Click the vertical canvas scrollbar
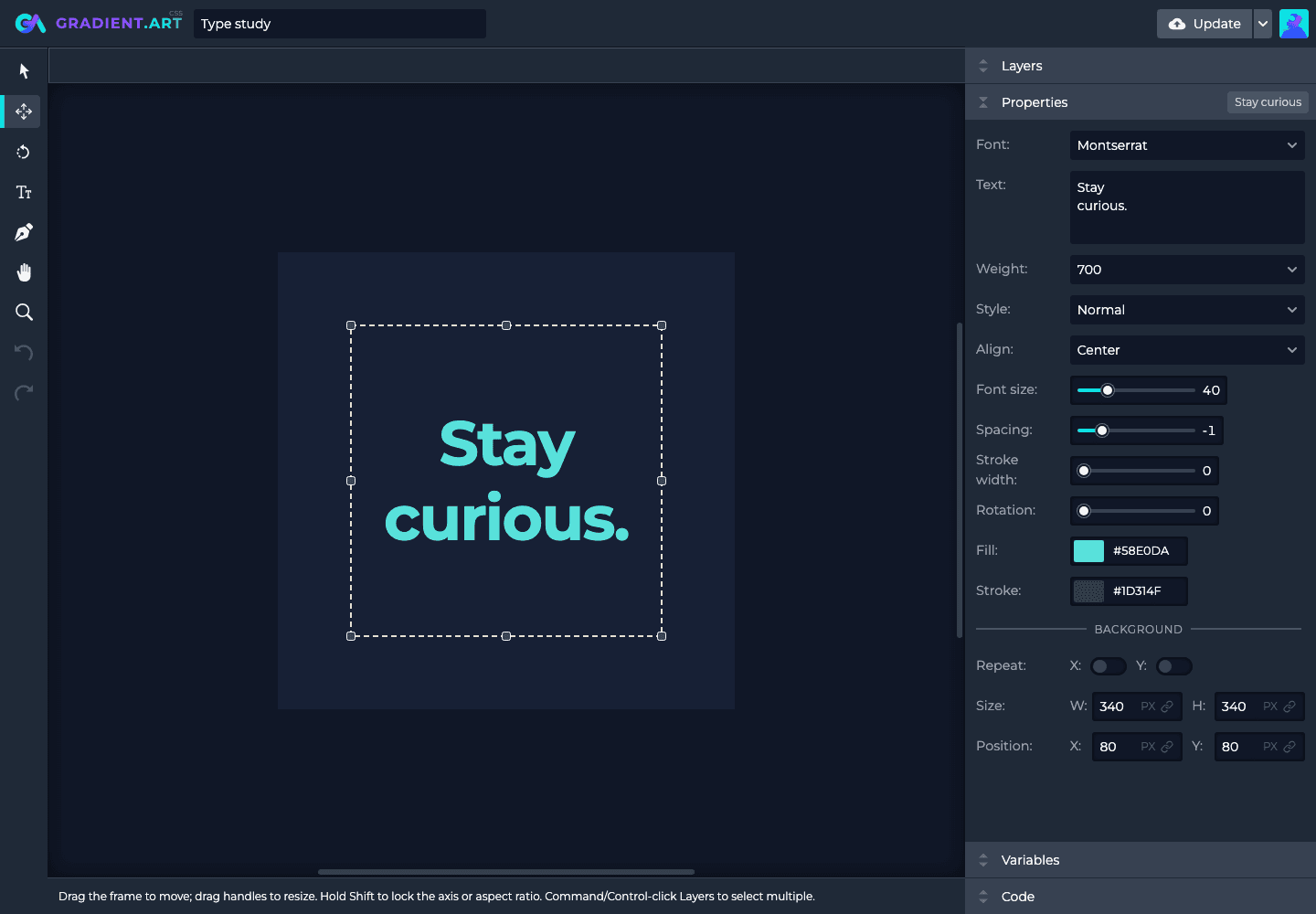 pyautogui.click(x=960, y=480)
